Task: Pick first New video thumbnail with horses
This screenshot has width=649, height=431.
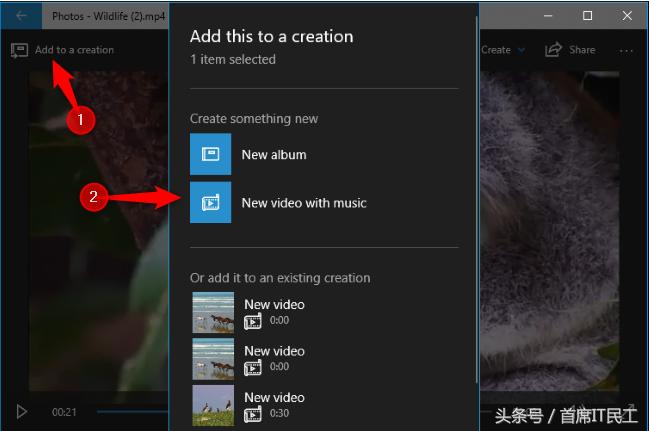Action: 213,313
